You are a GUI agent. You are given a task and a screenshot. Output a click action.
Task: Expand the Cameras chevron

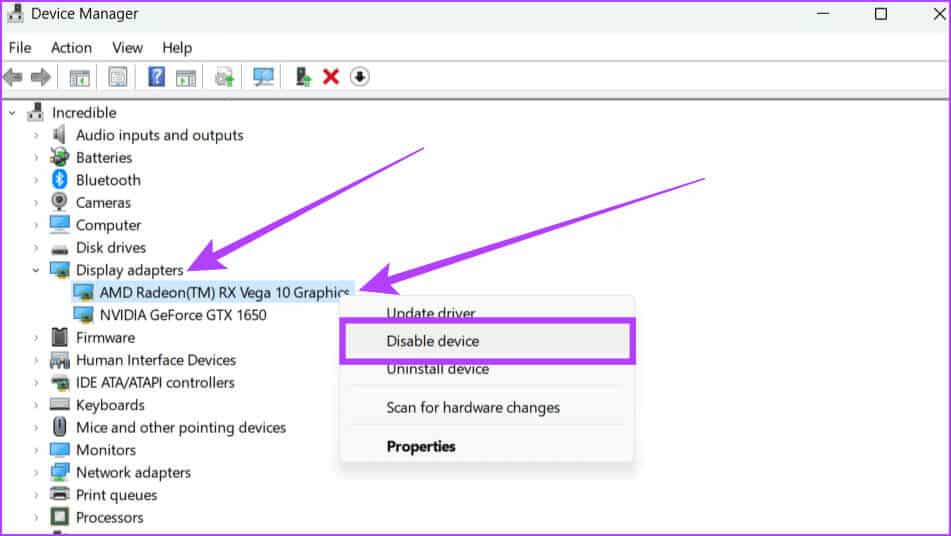pyautogui.click(x=36, y=203)
